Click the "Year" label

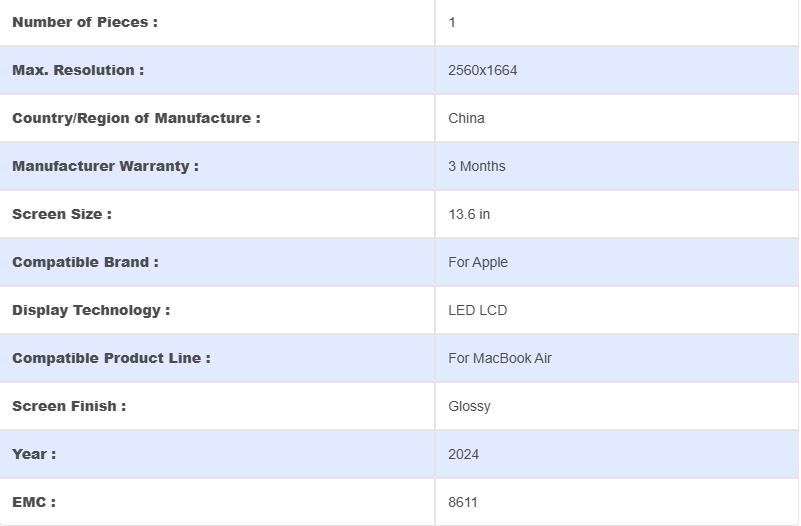point(34,454)
